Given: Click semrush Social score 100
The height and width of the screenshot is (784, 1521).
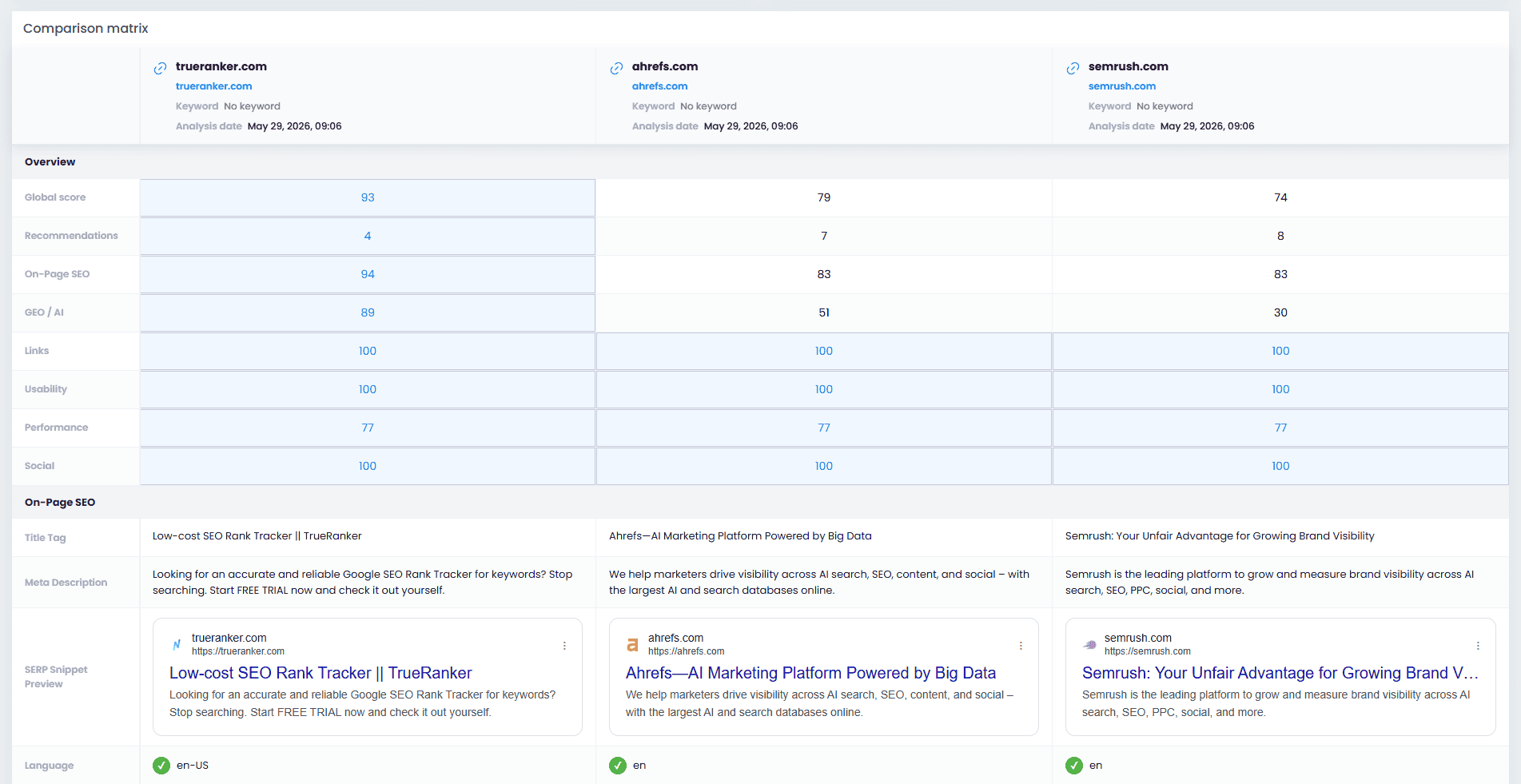Looking at the screenshot, I should (1280, 466).
